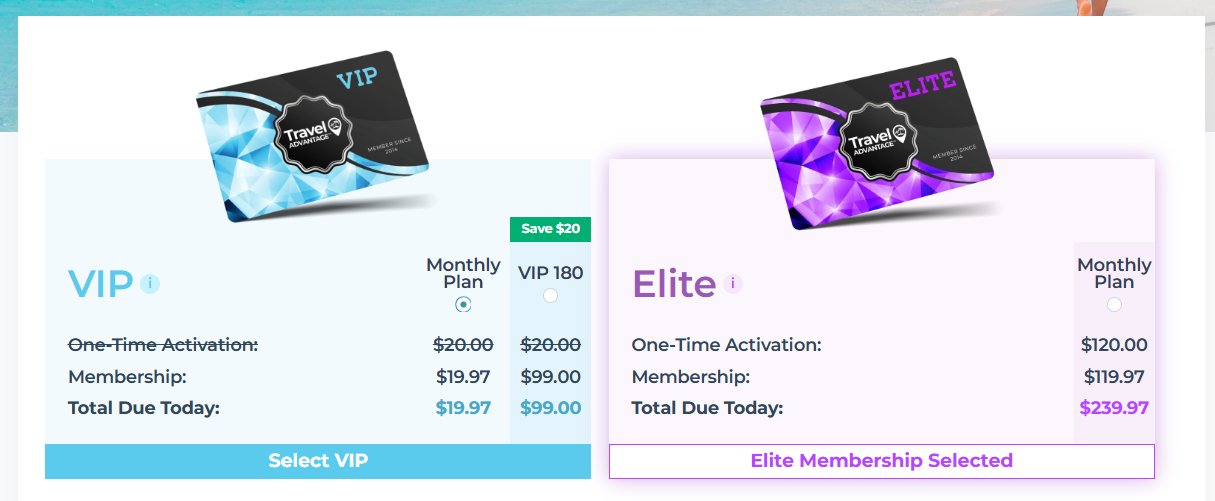Click the VIP total $19.97 price

[463, 408]
